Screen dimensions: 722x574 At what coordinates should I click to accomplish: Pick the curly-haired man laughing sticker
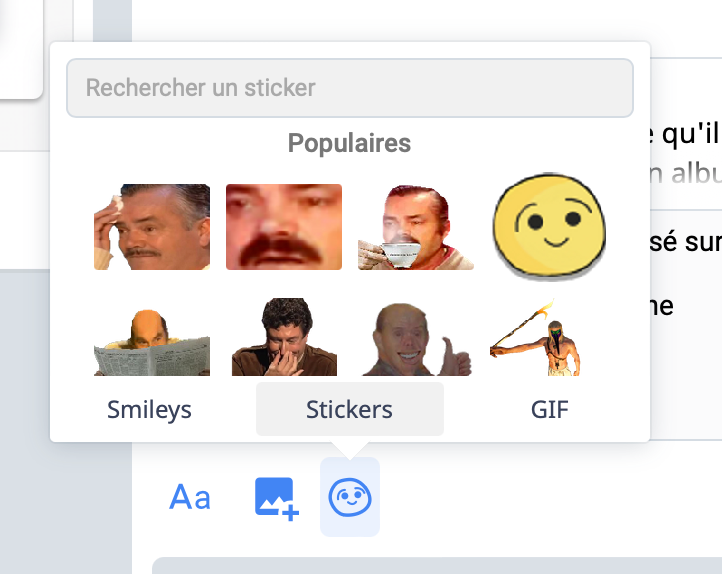tap(284, 337)
